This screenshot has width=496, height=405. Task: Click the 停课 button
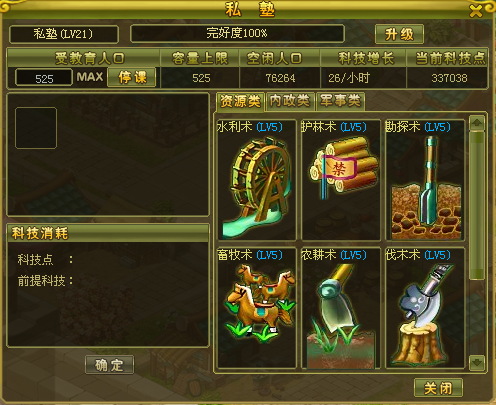pos(132,77)
